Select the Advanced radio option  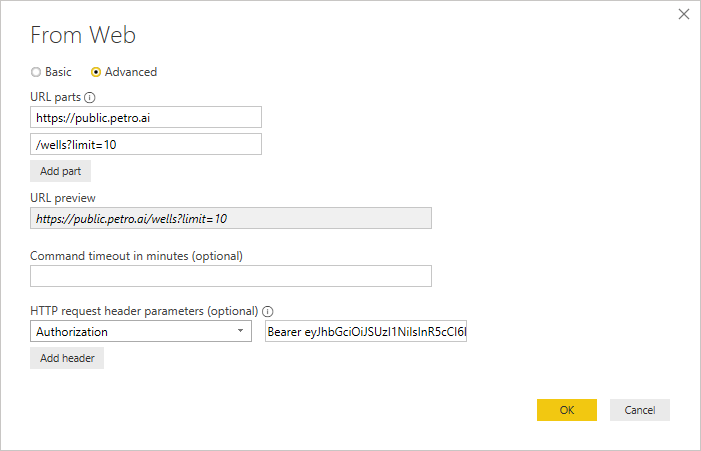[96, 72]
